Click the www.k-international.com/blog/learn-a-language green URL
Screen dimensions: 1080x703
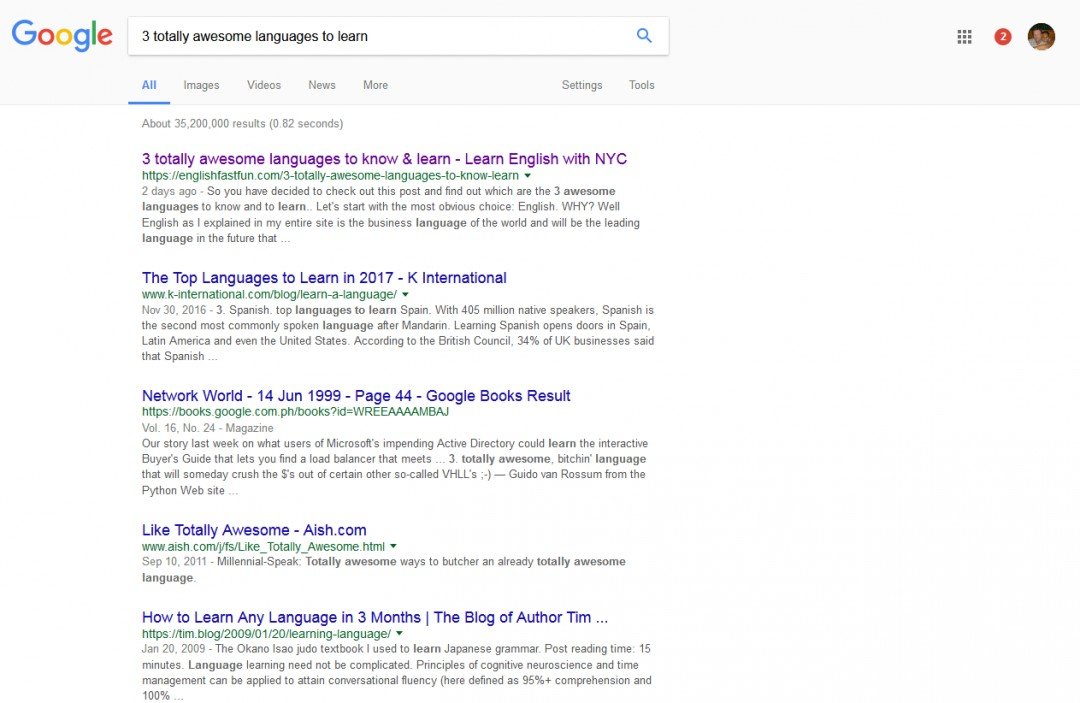click(x=269, y=295)
